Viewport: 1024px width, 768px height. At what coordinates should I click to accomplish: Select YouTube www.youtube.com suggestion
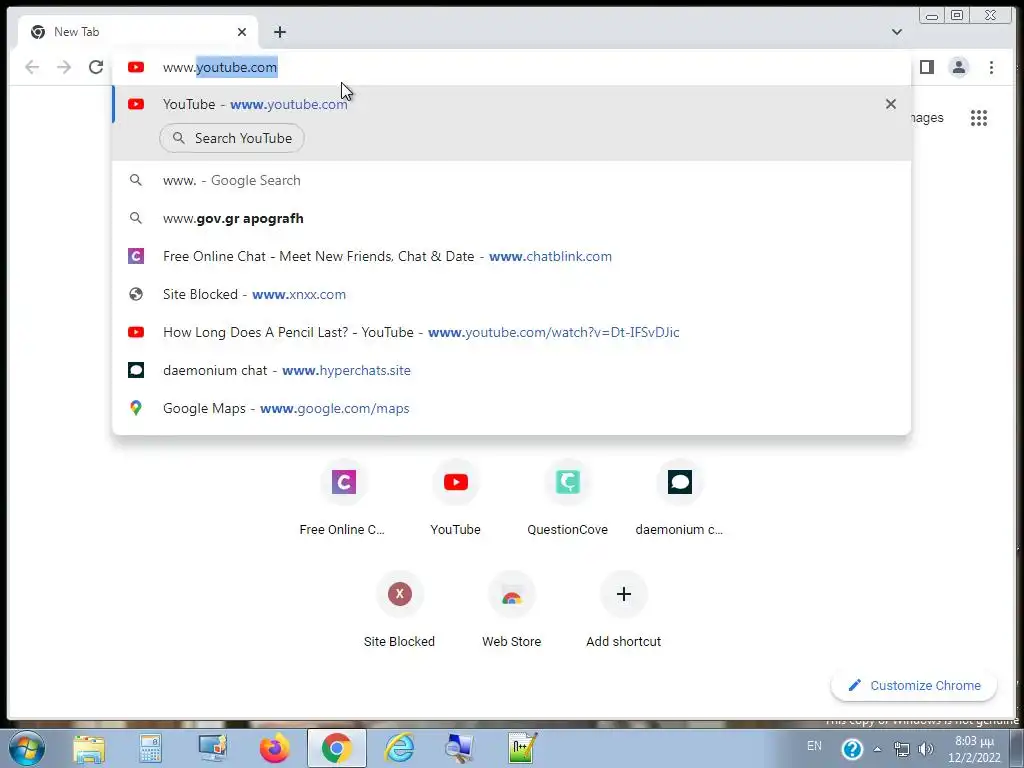coord(511,104)
